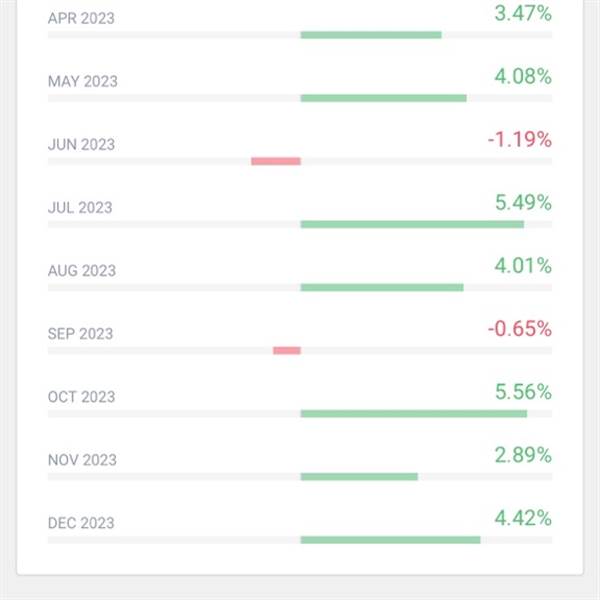Screen dimensions: 600x600
Task: Open the MAY 2023 row label
Action: (82, 81)
